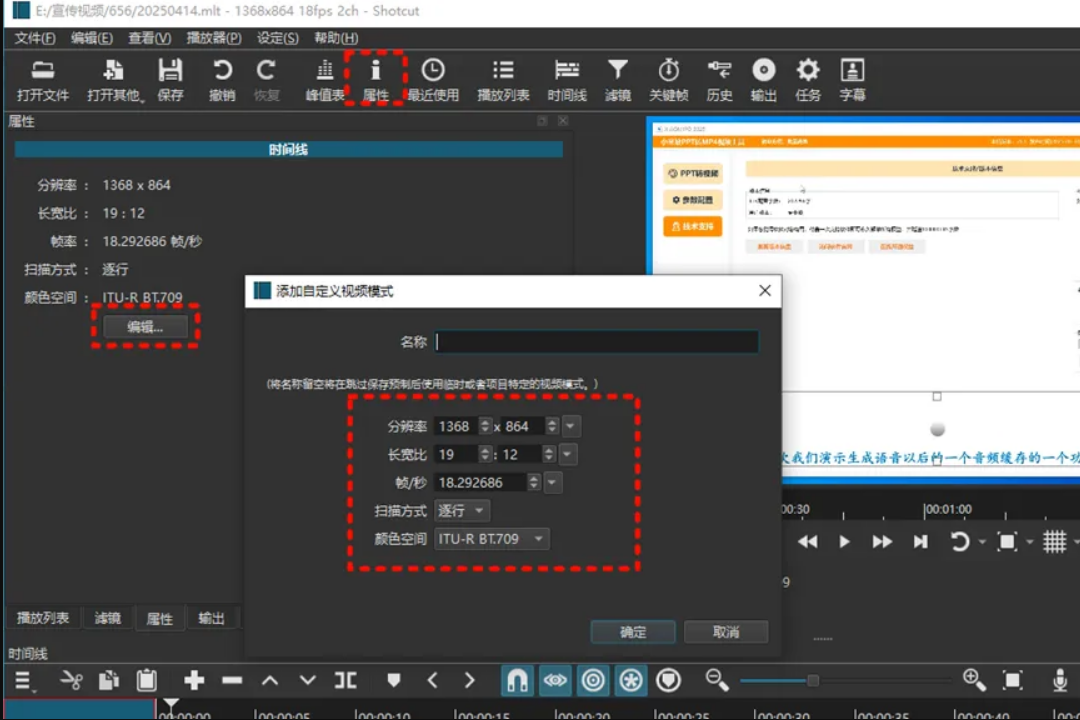Open the 颜色空间 ITU-R BT.709 dropdown
The image size is (1080, 720).
492,539
